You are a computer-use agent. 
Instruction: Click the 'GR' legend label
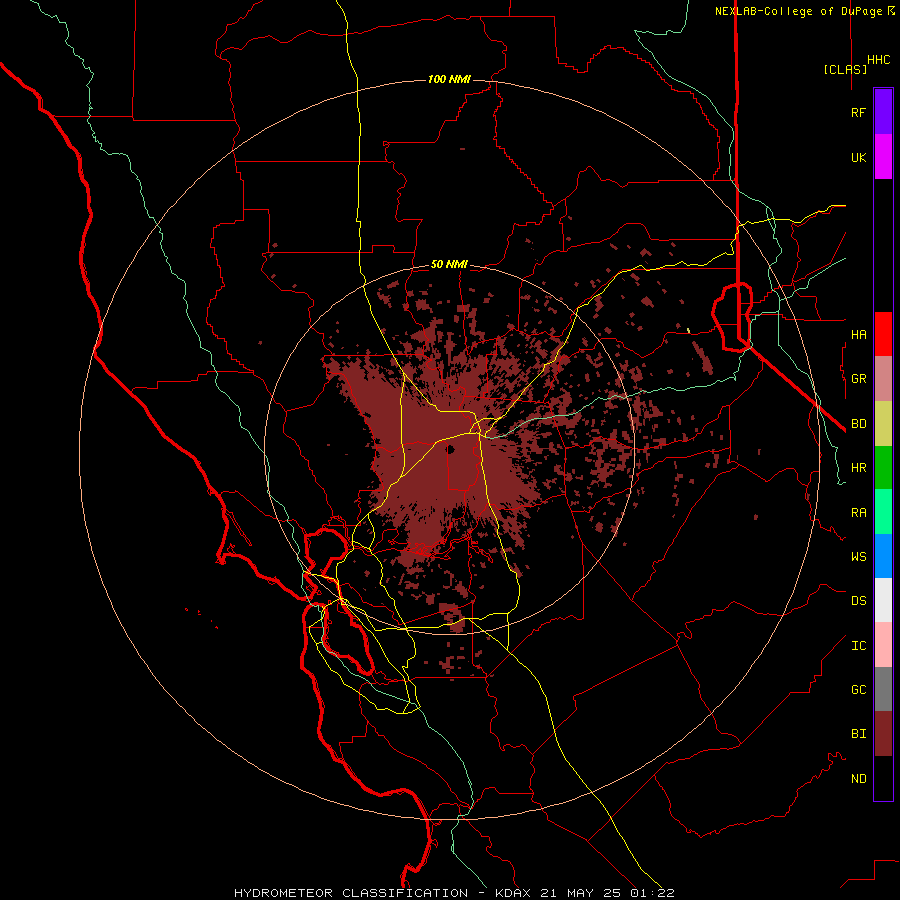pos(858,379)
